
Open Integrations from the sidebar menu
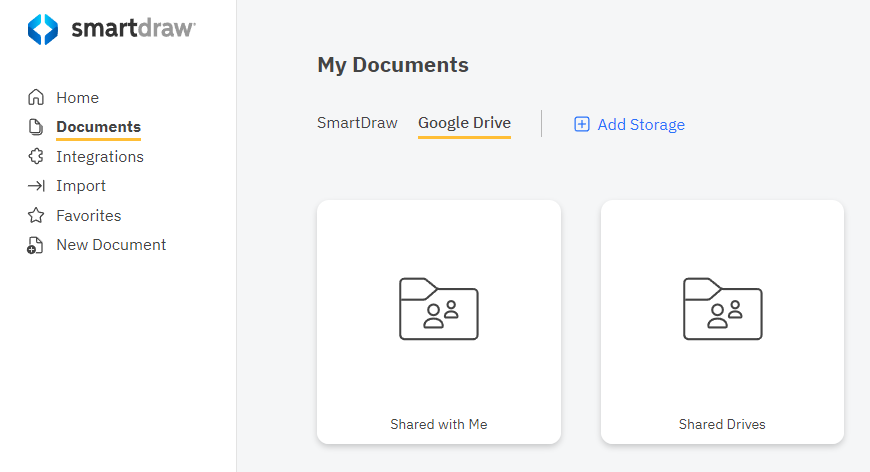tap(100, 157)
